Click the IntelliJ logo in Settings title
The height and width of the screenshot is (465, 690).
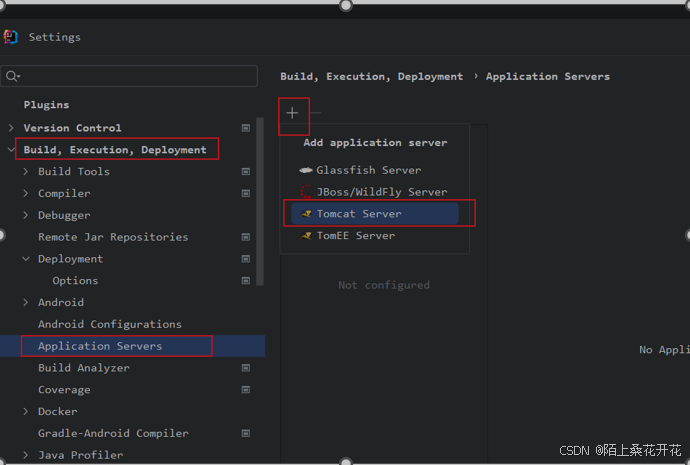pos(11,37)
